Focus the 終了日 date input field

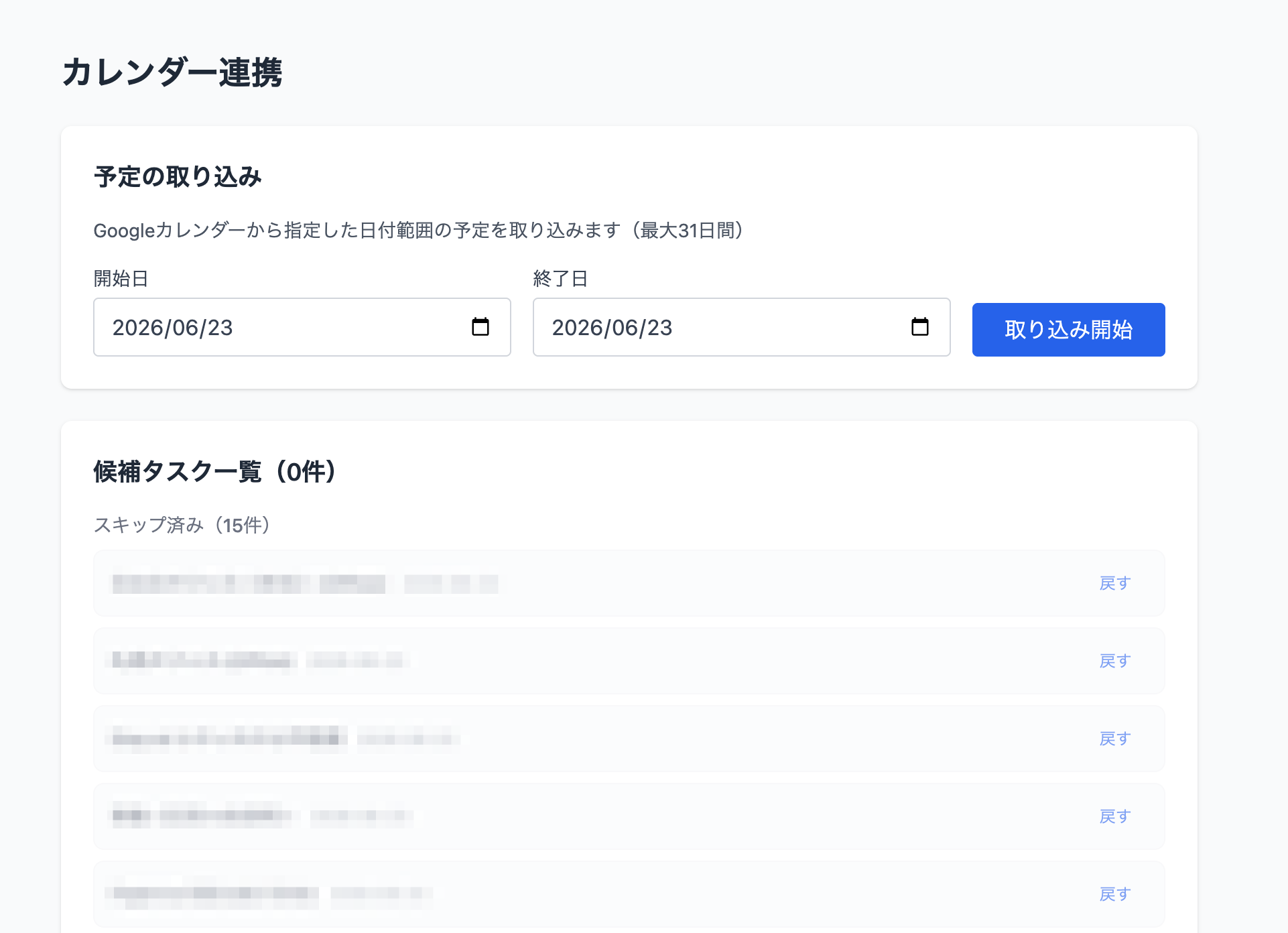[x=742, y=327]
